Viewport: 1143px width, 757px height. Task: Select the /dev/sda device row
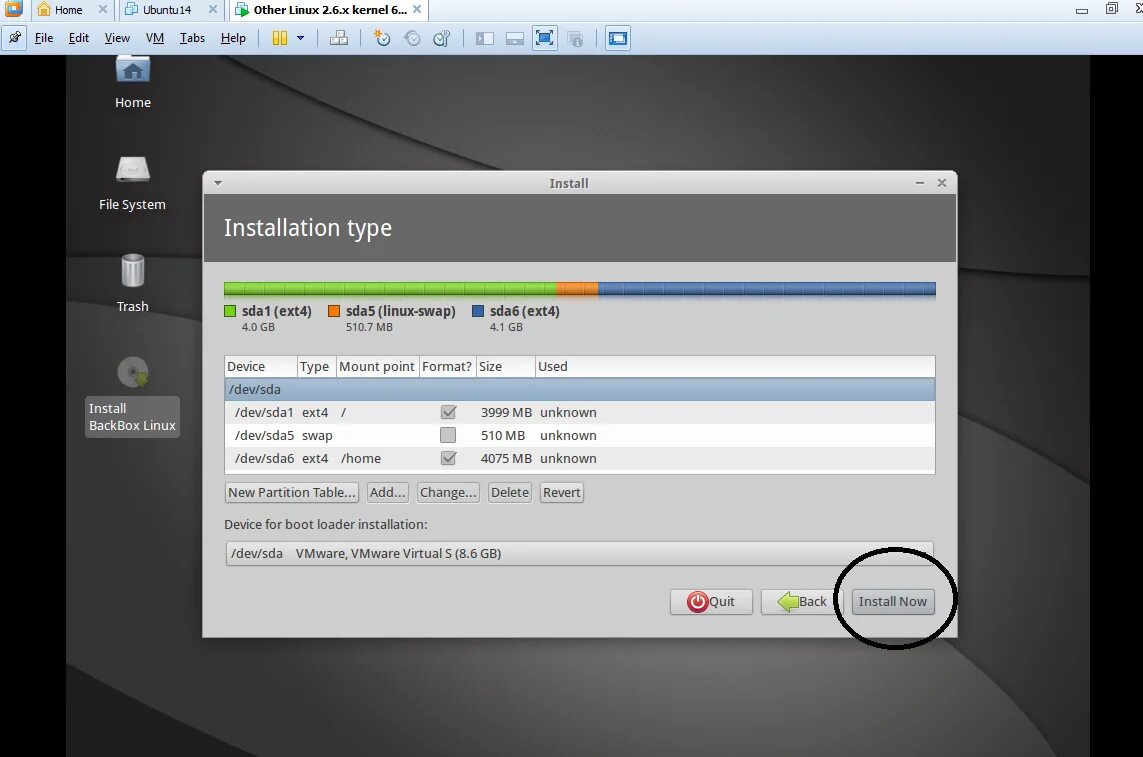click(580, 389)
